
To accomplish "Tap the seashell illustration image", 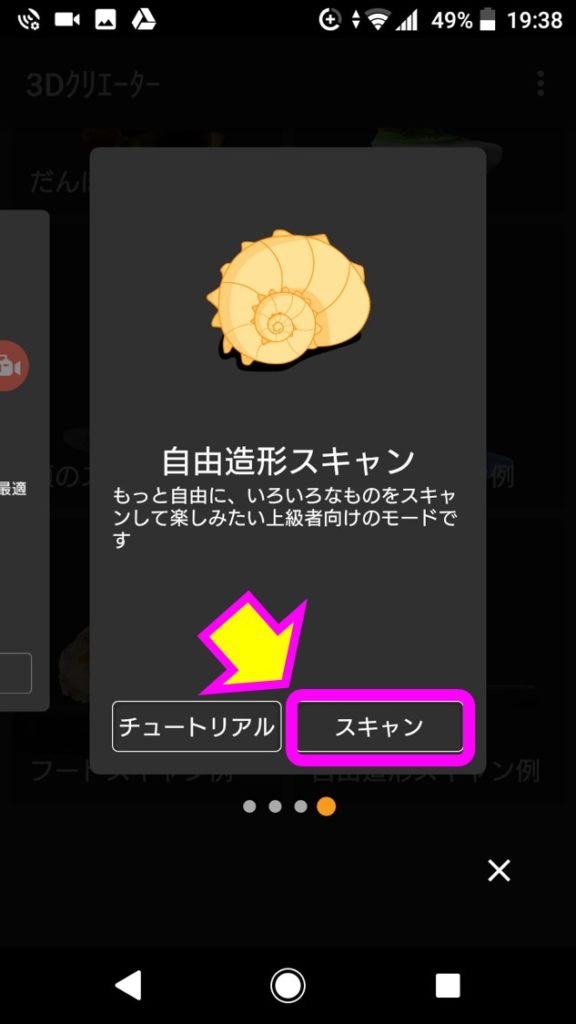I will tap(289, 298).
